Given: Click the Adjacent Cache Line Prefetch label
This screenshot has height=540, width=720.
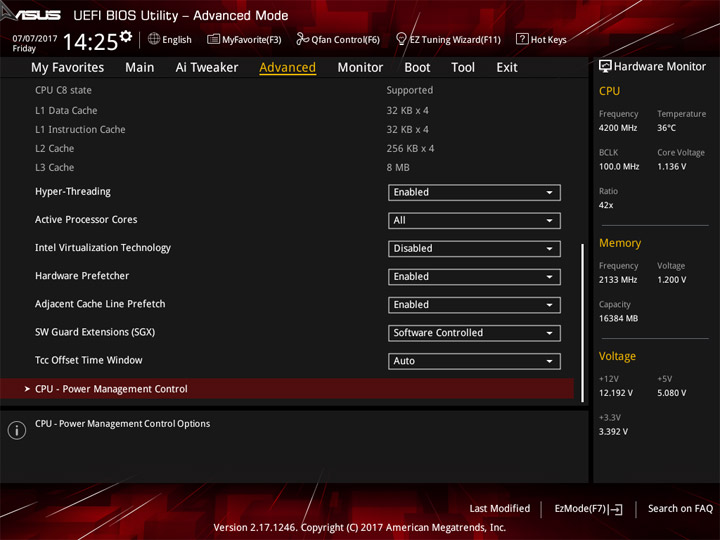Looking at the screenshot, I should 100,304.
